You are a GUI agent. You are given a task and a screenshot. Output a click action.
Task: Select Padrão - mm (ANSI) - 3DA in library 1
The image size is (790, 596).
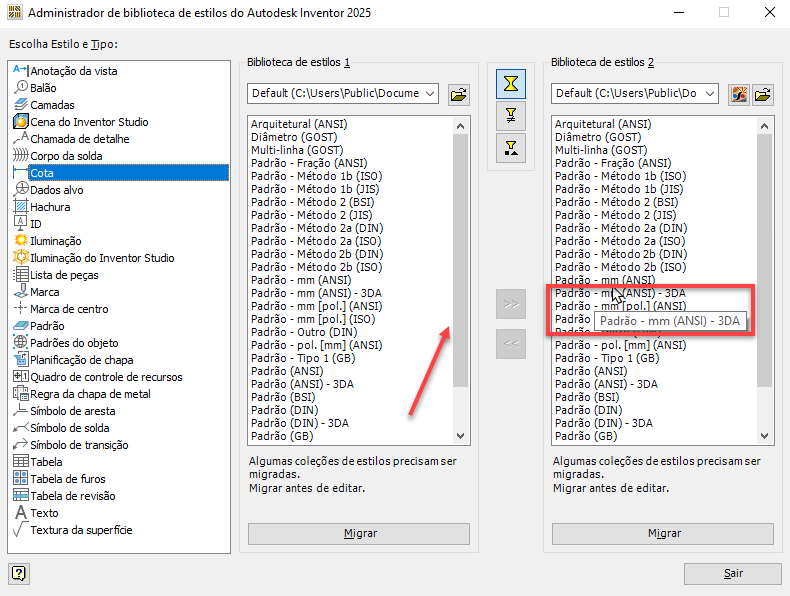point(316,293)
